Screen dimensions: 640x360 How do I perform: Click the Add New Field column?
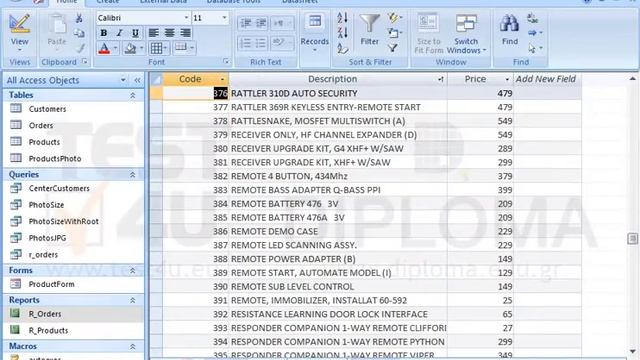(547, 79)
